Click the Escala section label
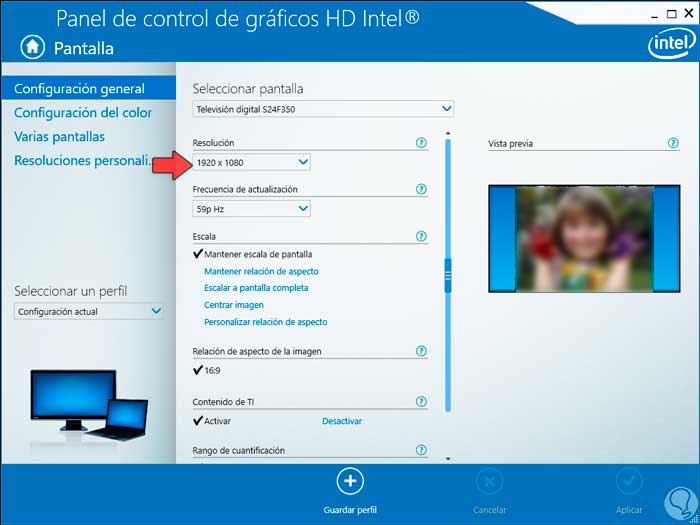This screenshot has height=525, width=700. pos(204,237)
